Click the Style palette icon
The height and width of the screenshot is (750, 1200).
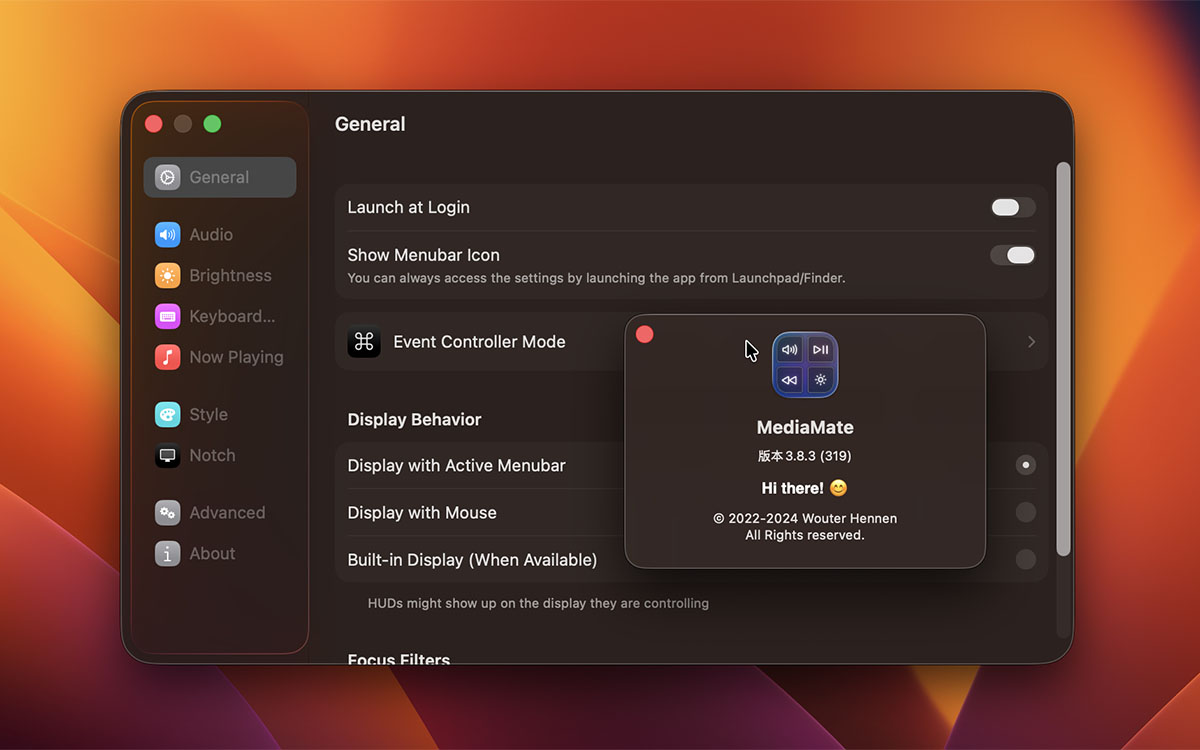(167, 415)
